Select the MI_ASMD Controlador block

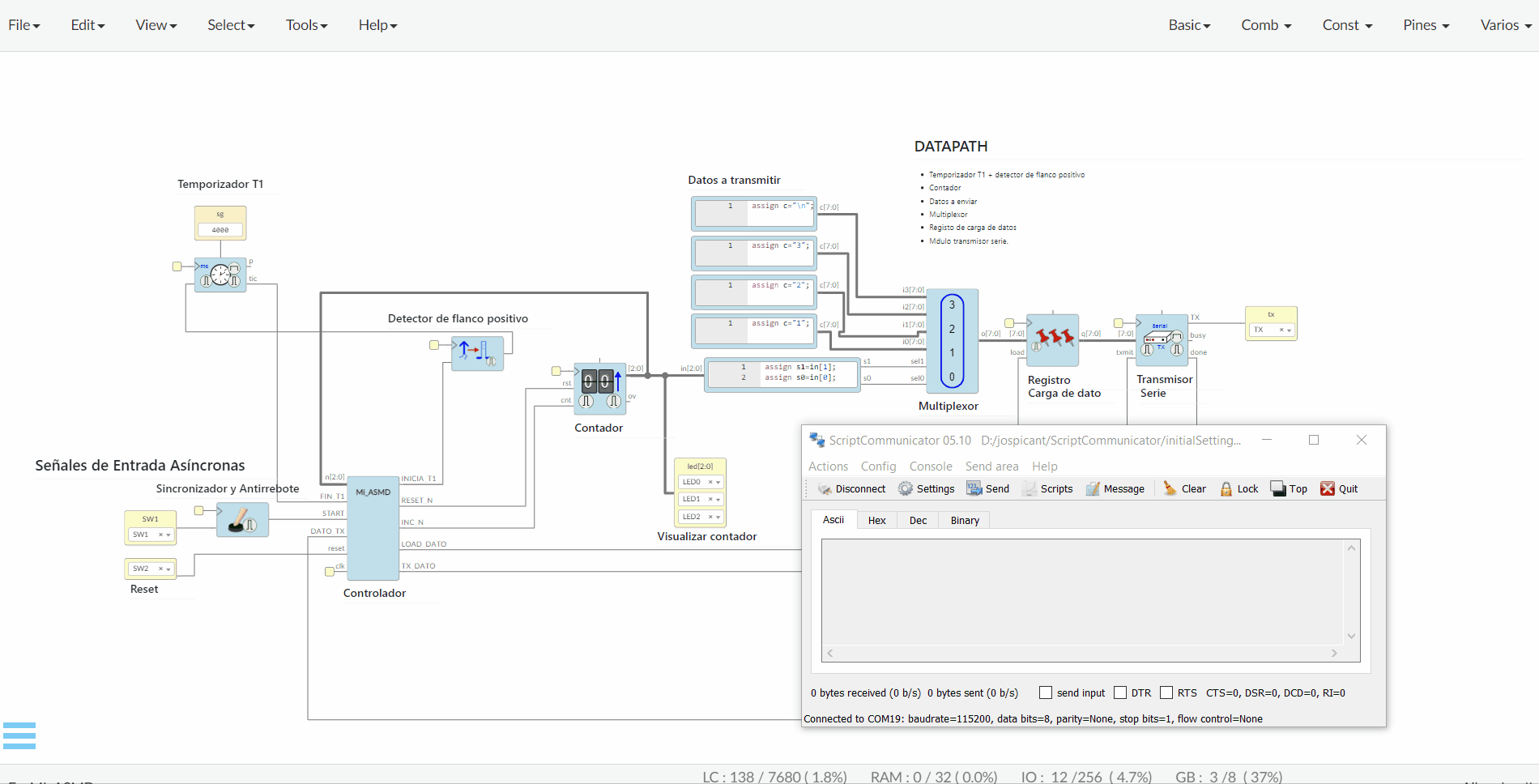[x=373, y=528]
